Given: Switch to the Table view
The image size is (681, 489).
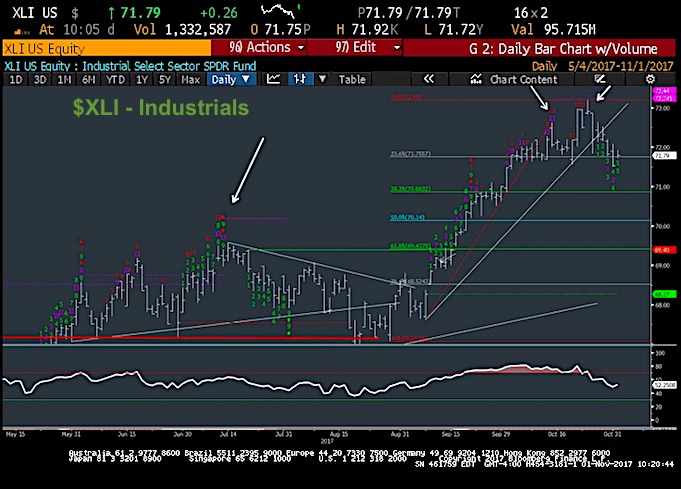Looking at the screenshot, I should pos(352,79).
